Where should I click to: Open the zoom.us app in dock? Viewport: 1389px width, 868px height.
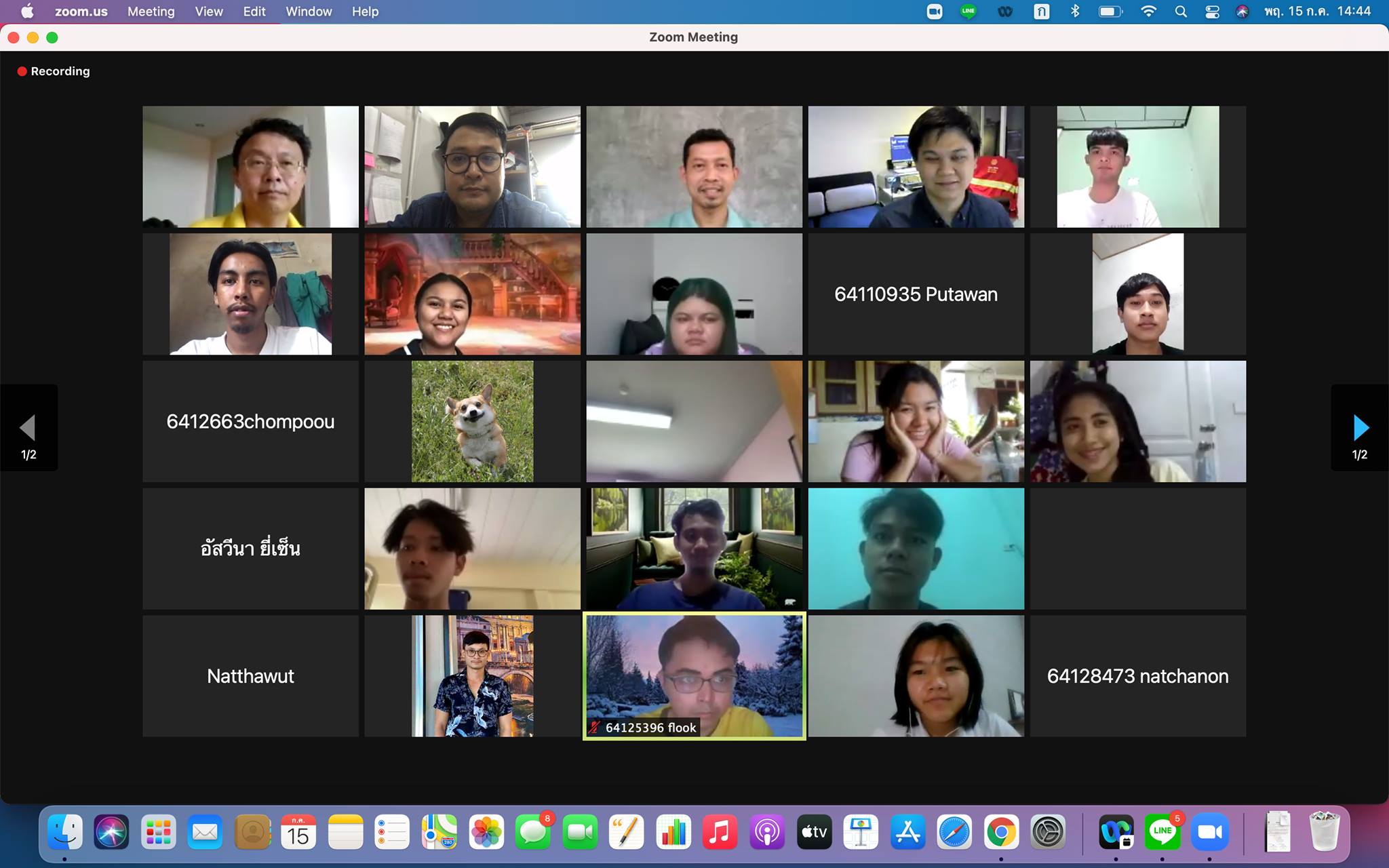coord(1210,832)
